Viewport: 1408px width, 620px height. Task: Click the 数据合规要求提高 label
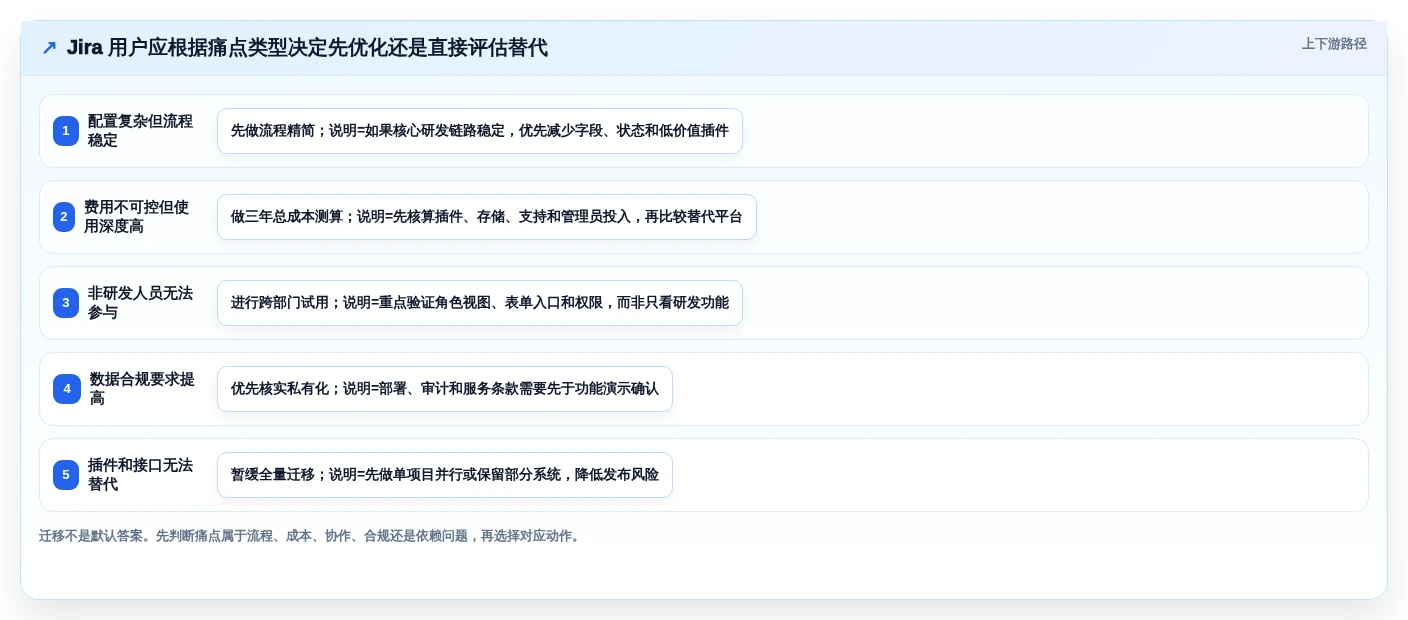142,389
